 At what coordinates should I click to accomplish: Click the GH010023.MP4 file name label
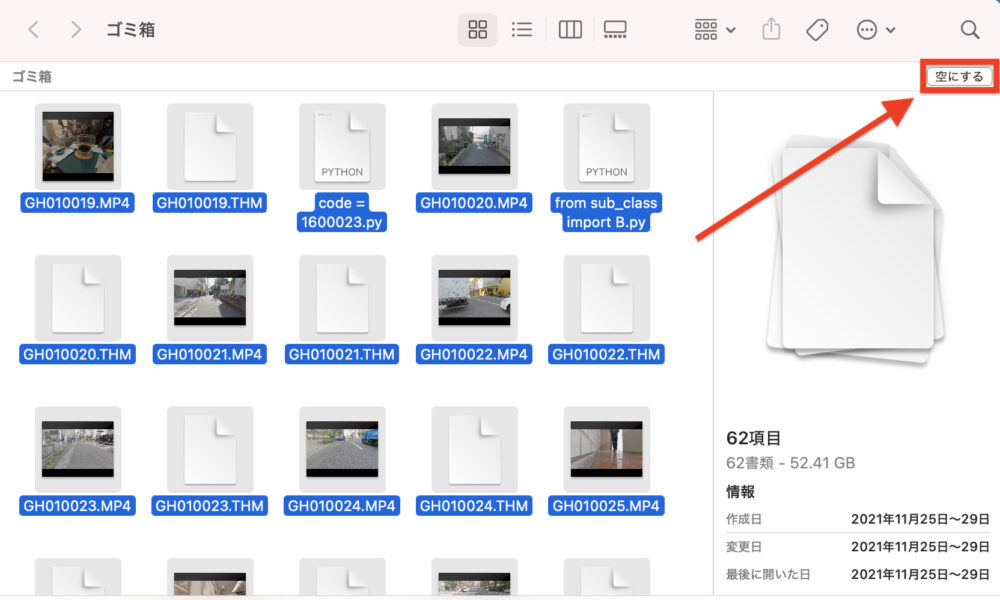pos(77,506)
